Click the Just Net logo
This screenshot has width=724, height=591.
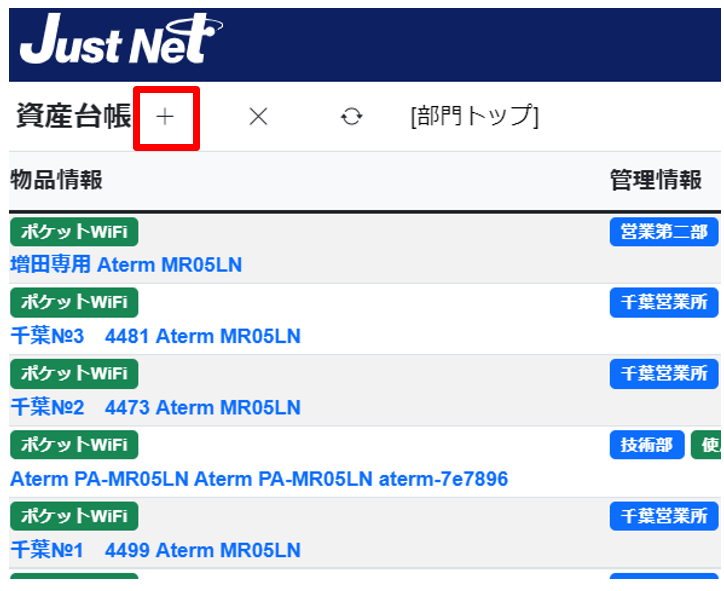point(120,42)
